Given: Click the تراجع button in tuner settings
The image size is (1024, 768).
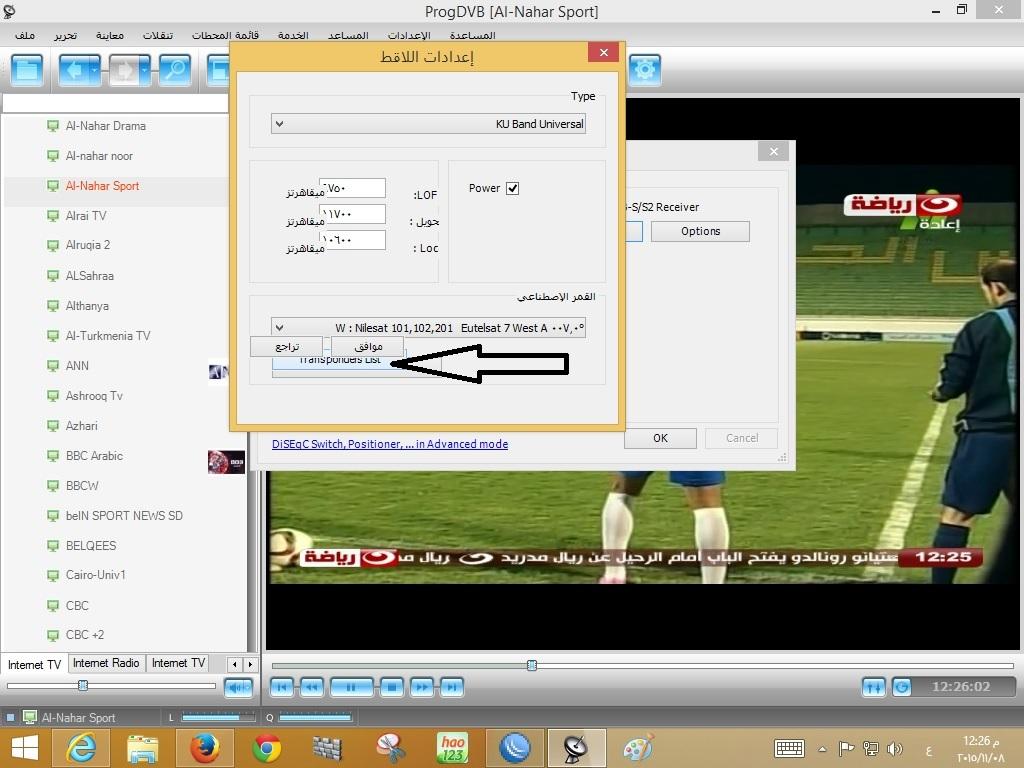Looking at the screenshot, I should click(287, 346).
